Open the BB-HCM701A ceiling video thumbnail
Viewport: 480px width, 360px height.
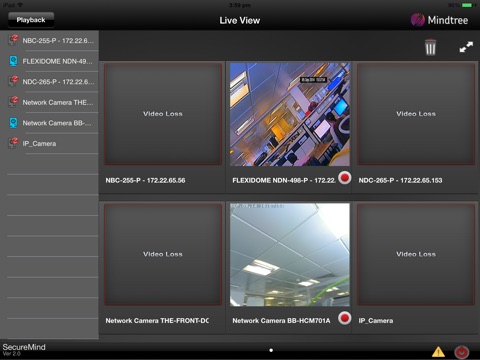click(290, 255)
